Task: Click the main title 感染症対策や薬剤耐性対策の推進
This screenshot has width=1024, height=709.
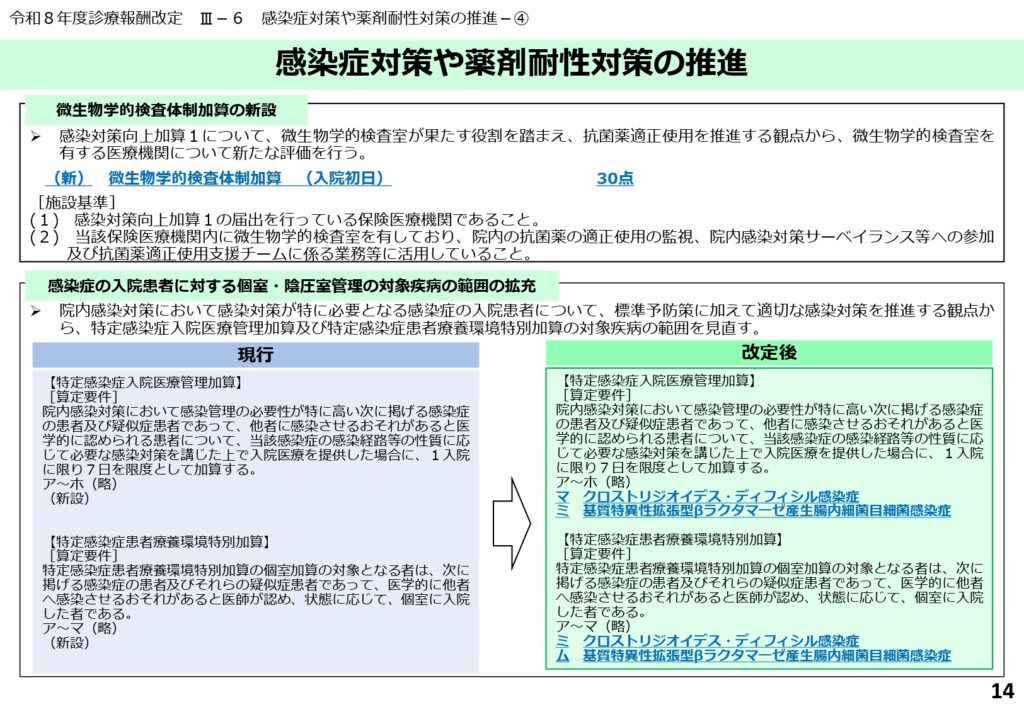Action: click(x=511, y=64)
